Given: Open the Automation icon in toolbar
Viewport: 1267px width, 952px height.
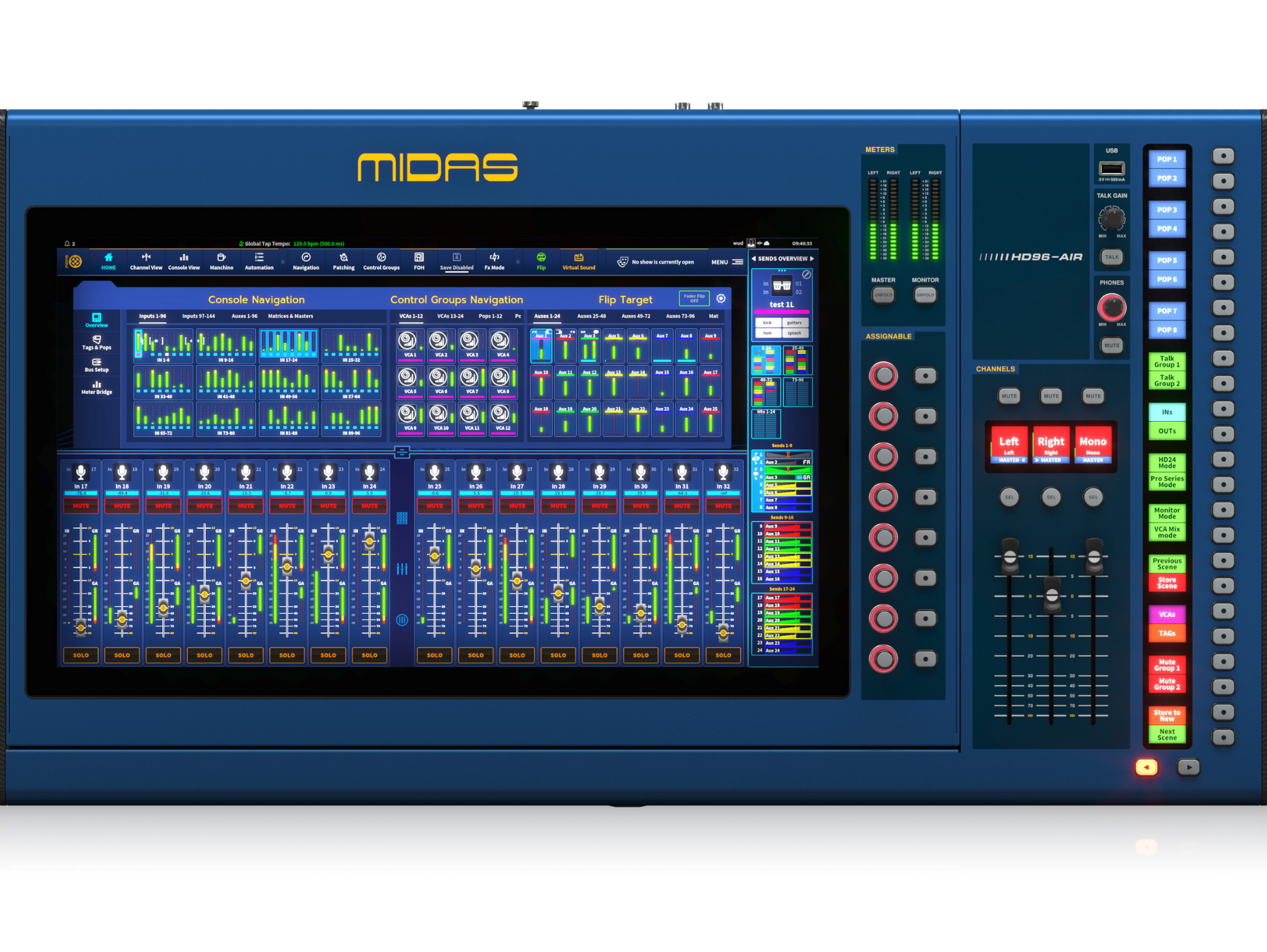Looking at the screenshot, I should [x=259, y=260].
